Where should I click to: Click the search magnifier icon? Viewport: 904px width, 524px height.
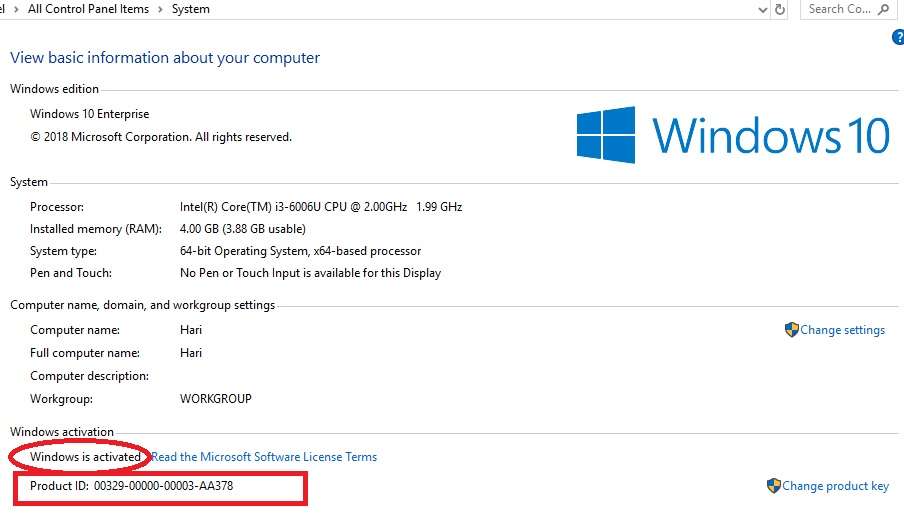tap(883, 9)
